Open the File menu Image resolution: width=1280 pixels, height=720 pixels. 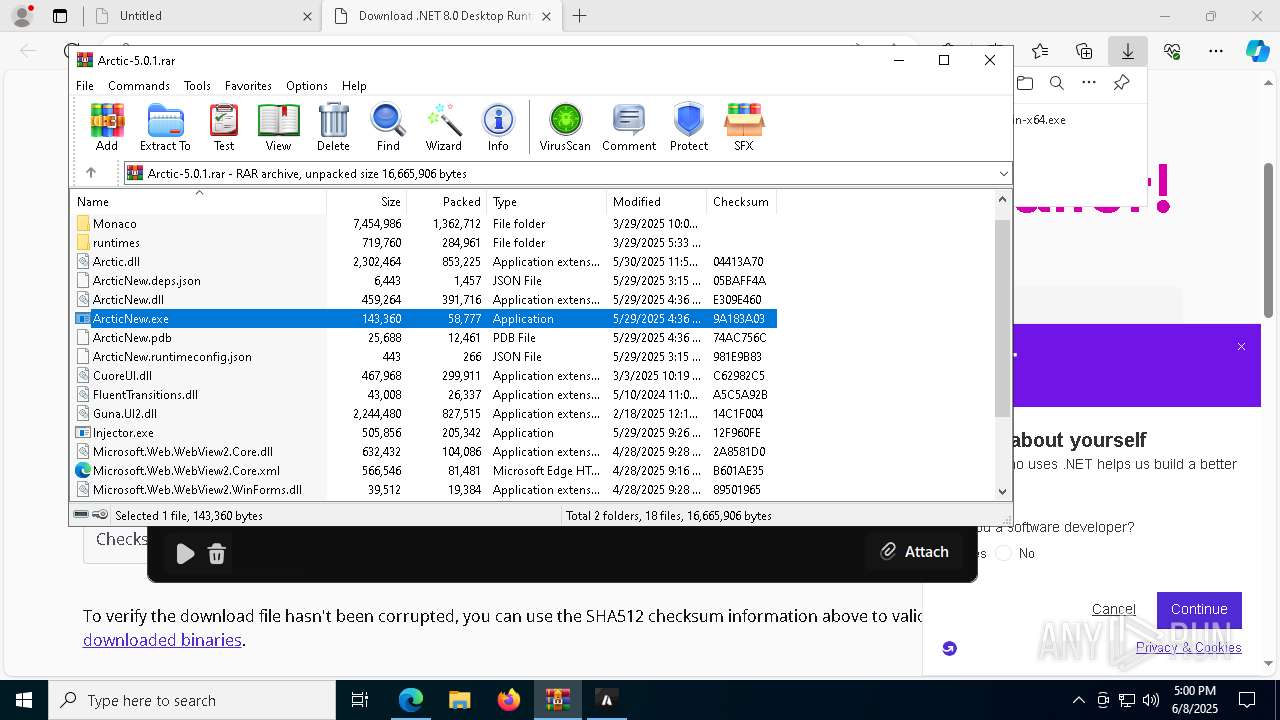[x=85, y=86]
